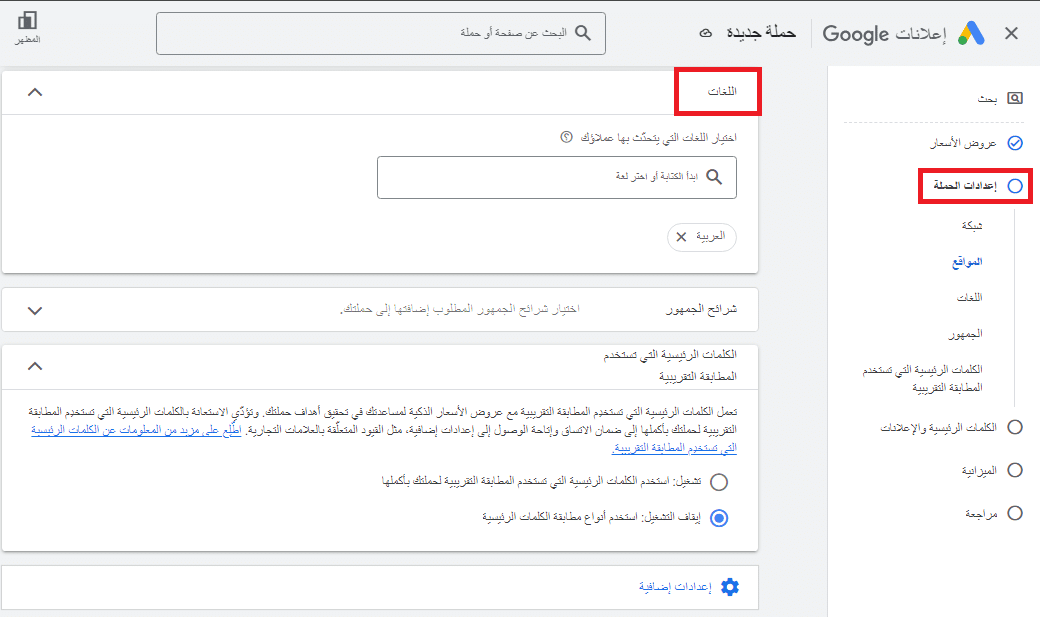This screenshot has height=617, width=1040.
Task: Go to المواقع in the sidebar
Action: coord(967,261)
